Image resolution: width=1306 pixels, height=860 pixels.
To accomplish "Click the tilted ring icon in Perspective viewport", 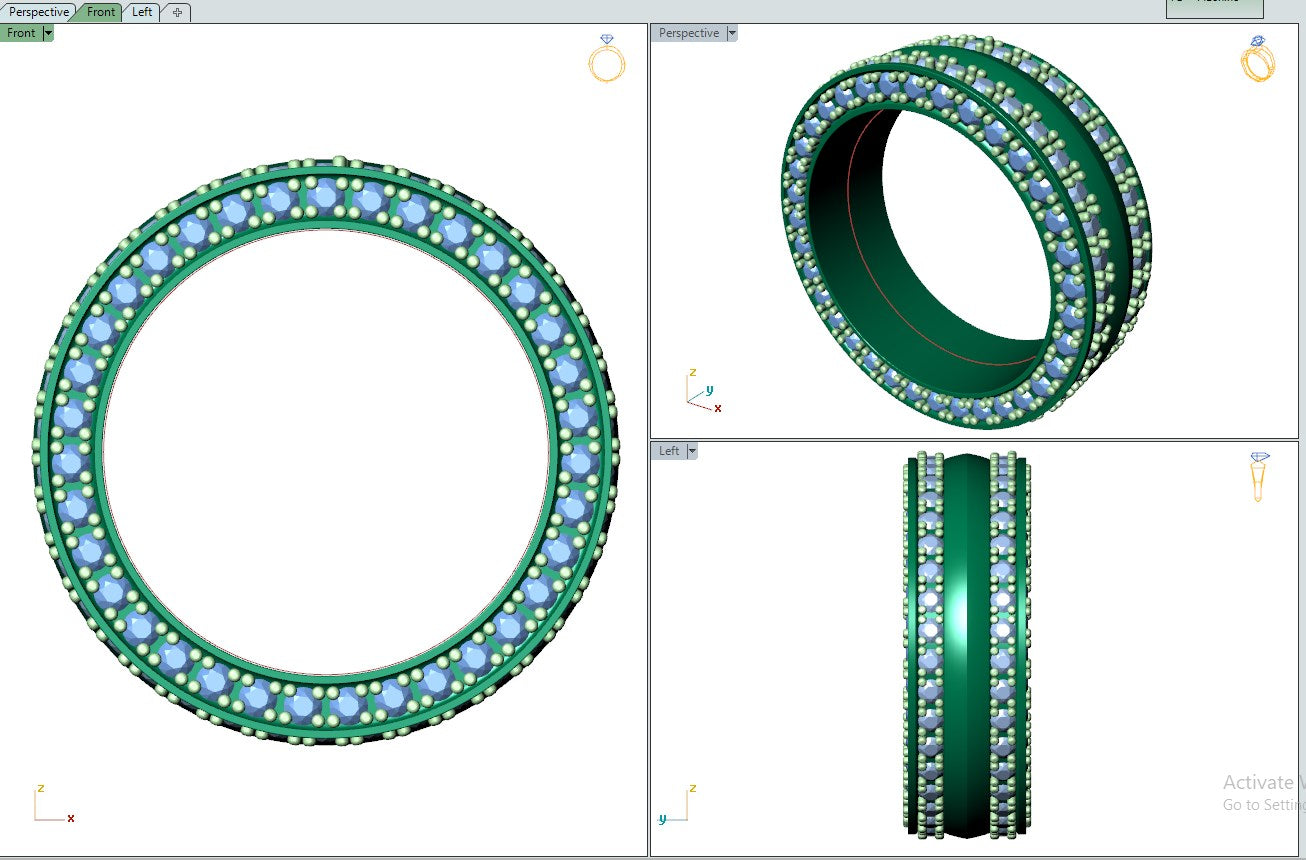I will tap(1257, 59).
